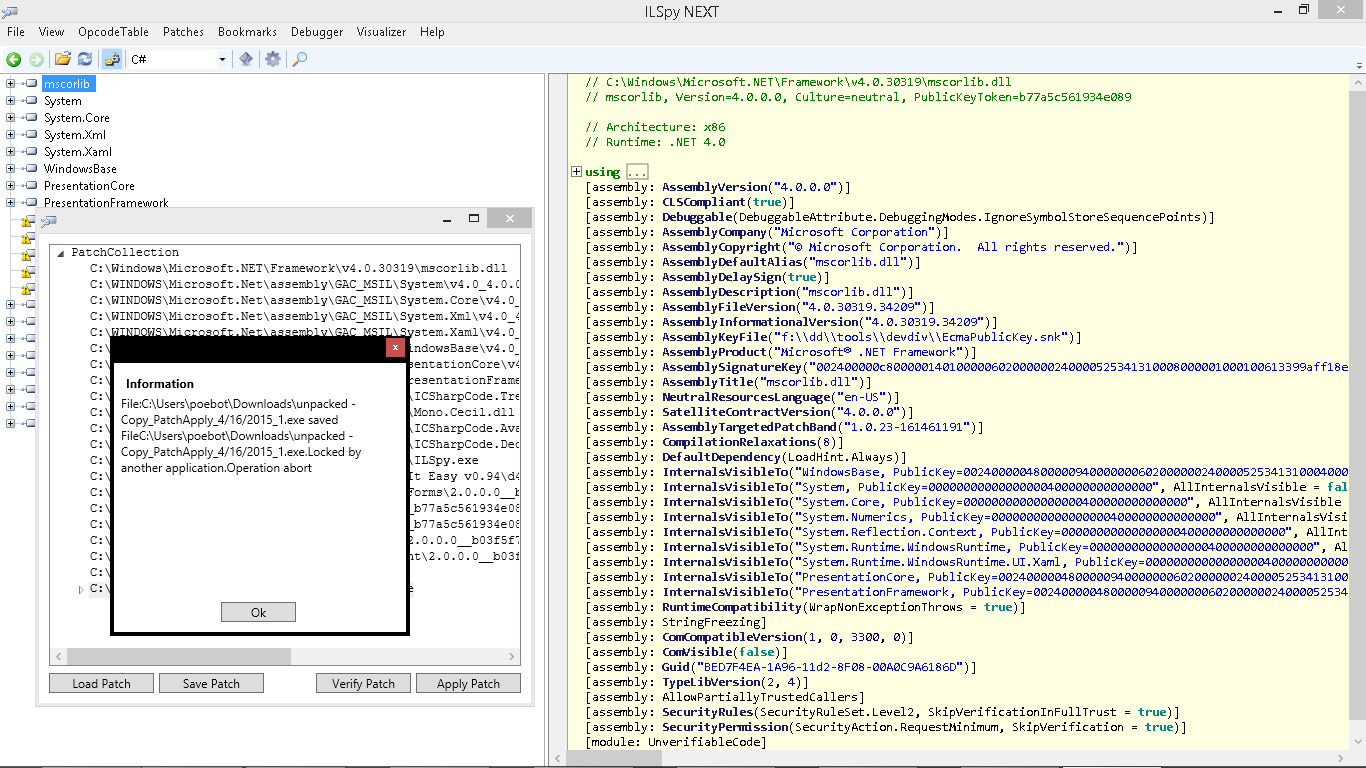Open the Debugger menu
This screenshot has height=768, width=1366.
317,32
